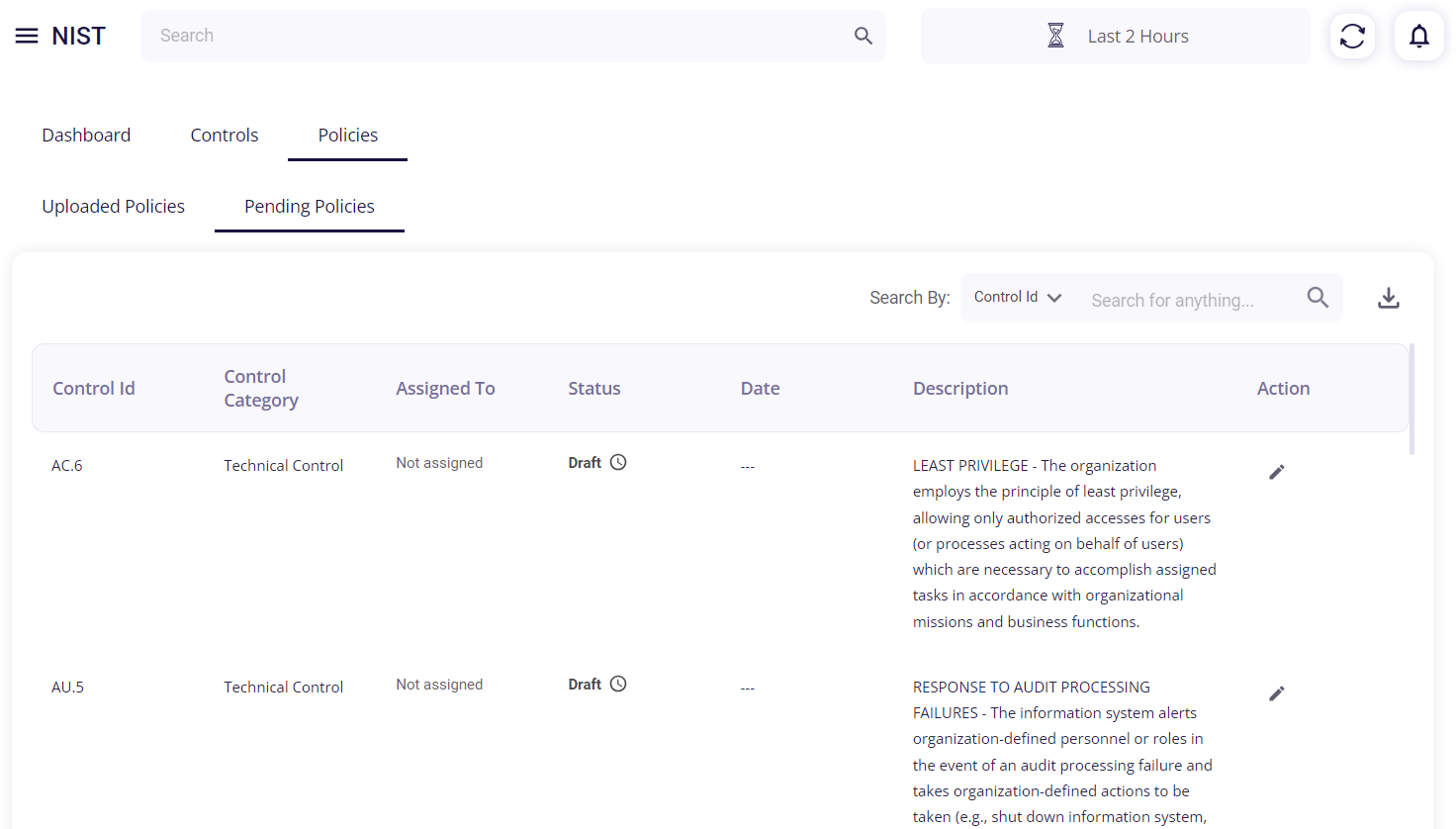Click the Date column header
1456x829 pixels.
(761, 389)
